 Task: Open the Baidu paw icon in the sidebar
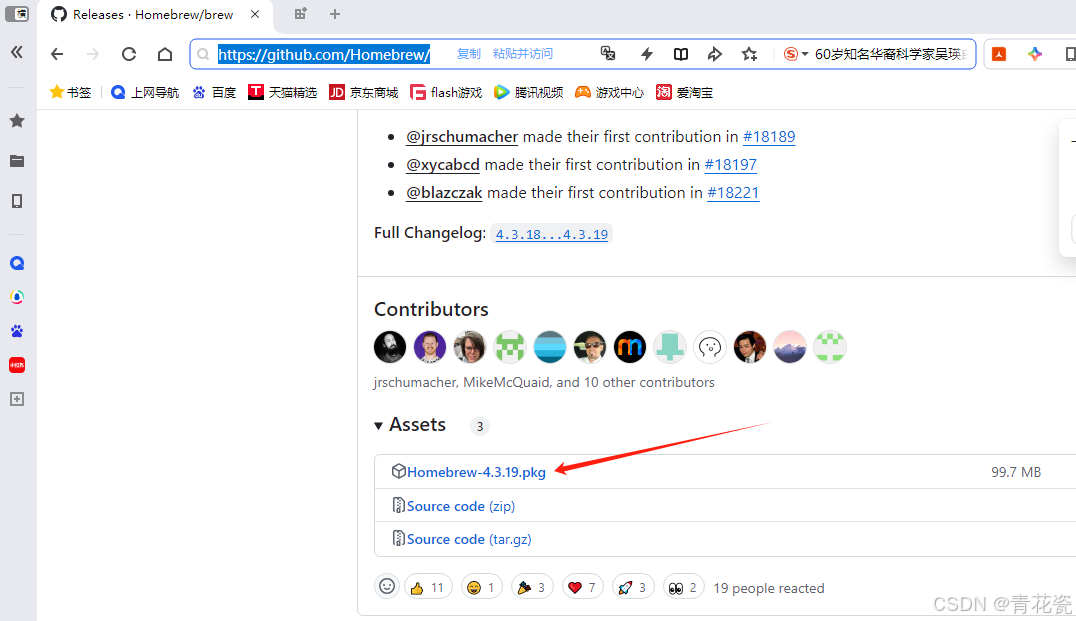tap(17, 331)
